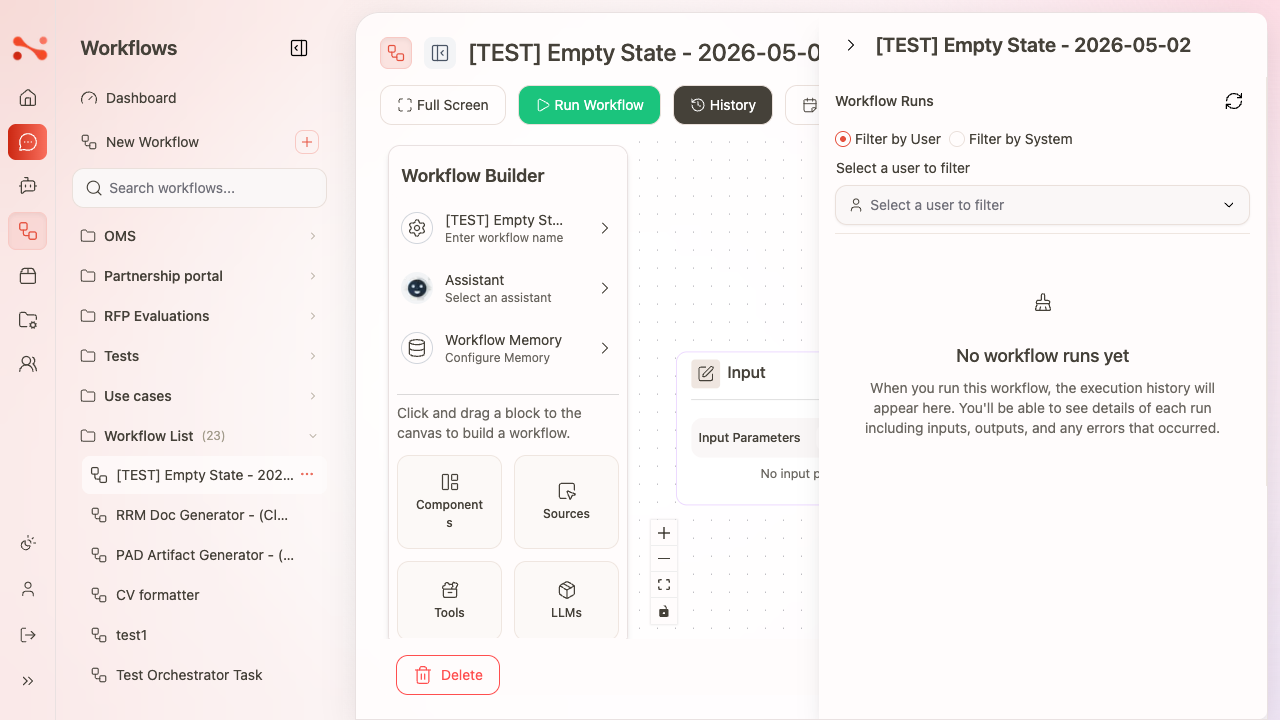The image size is (1280, 720).
Task: Select the Components block
Action: tap(450, 502)
